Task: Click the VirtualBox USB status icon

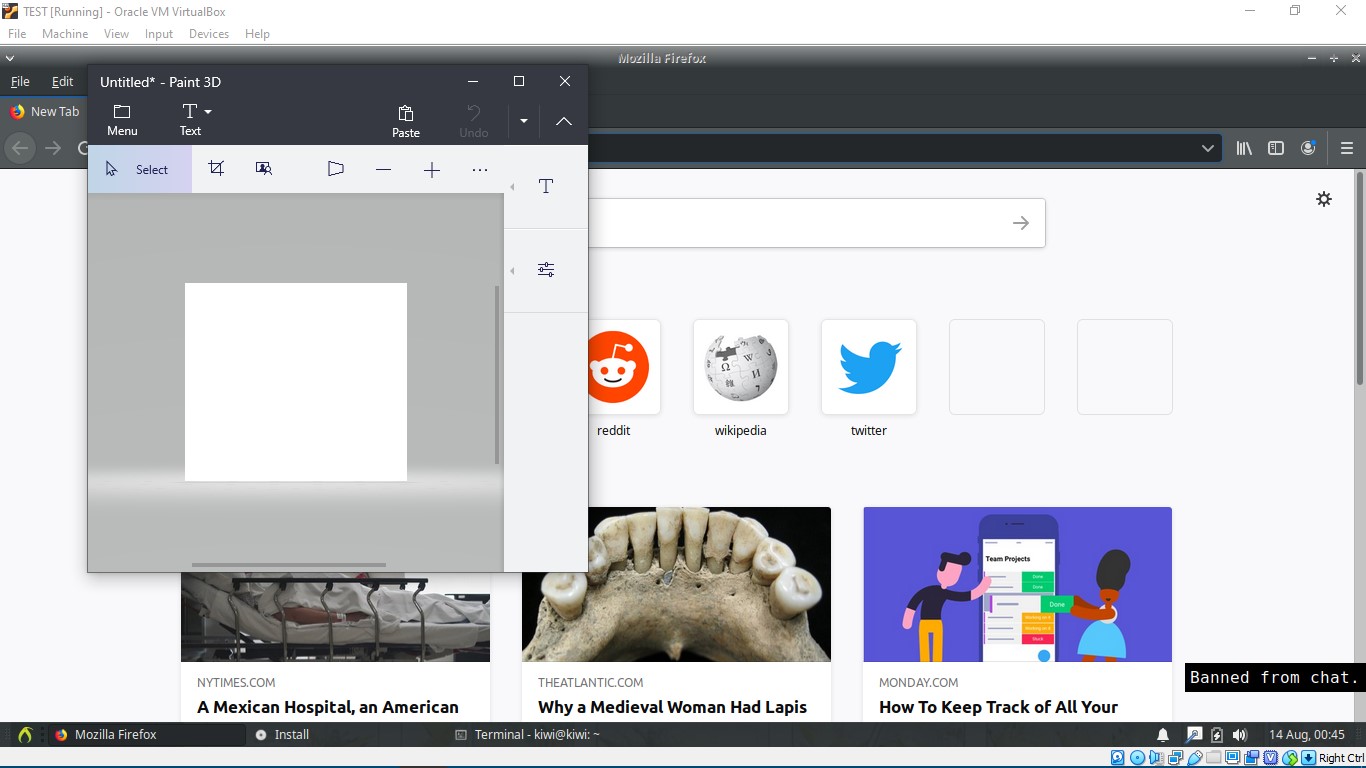Action: coord(1195,758)
